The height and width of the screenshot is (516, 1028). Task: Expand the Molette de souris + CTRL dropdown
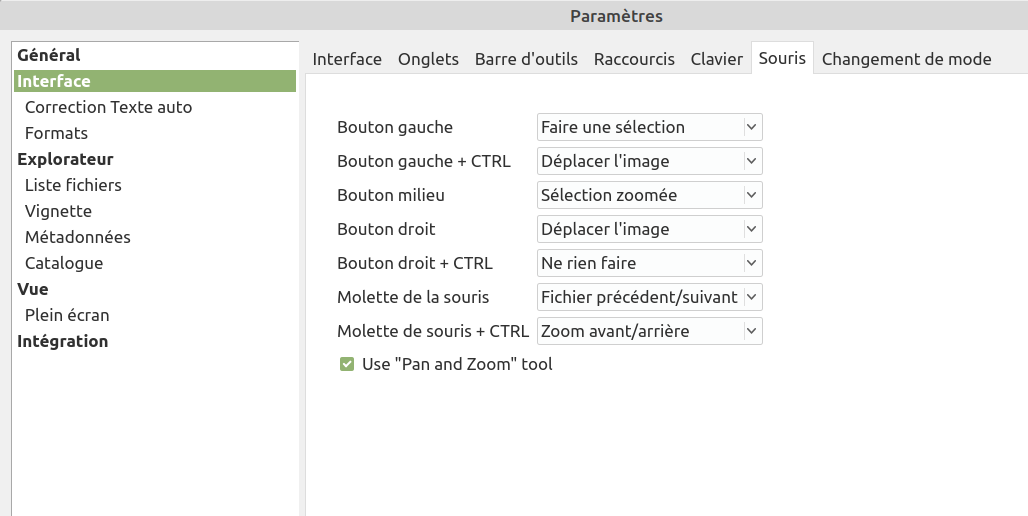click(650, 331)
